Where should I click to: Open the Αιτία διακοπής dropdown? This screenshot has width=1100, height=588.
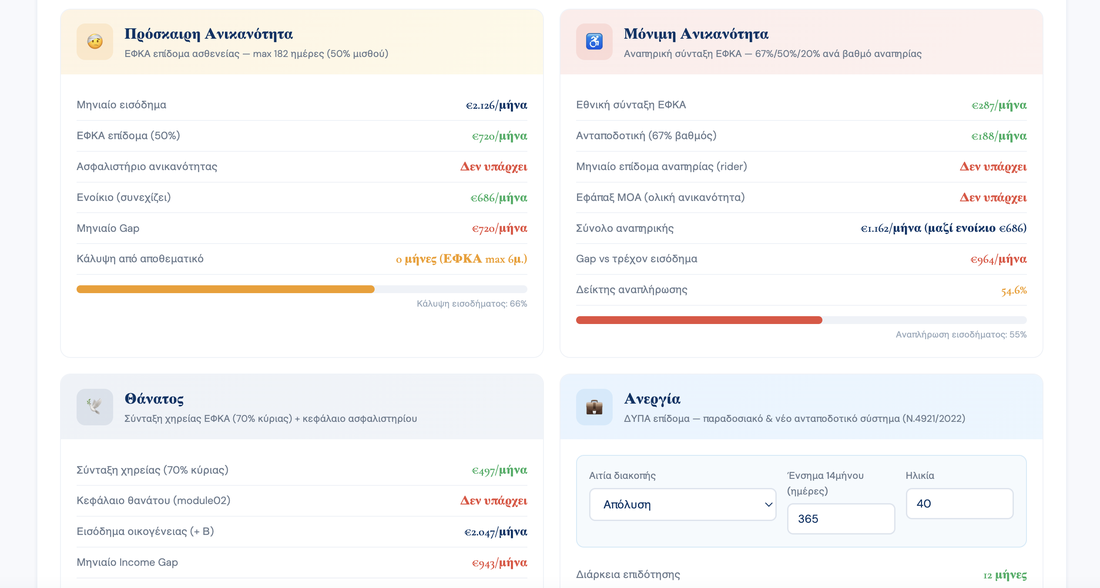(683, 505)
